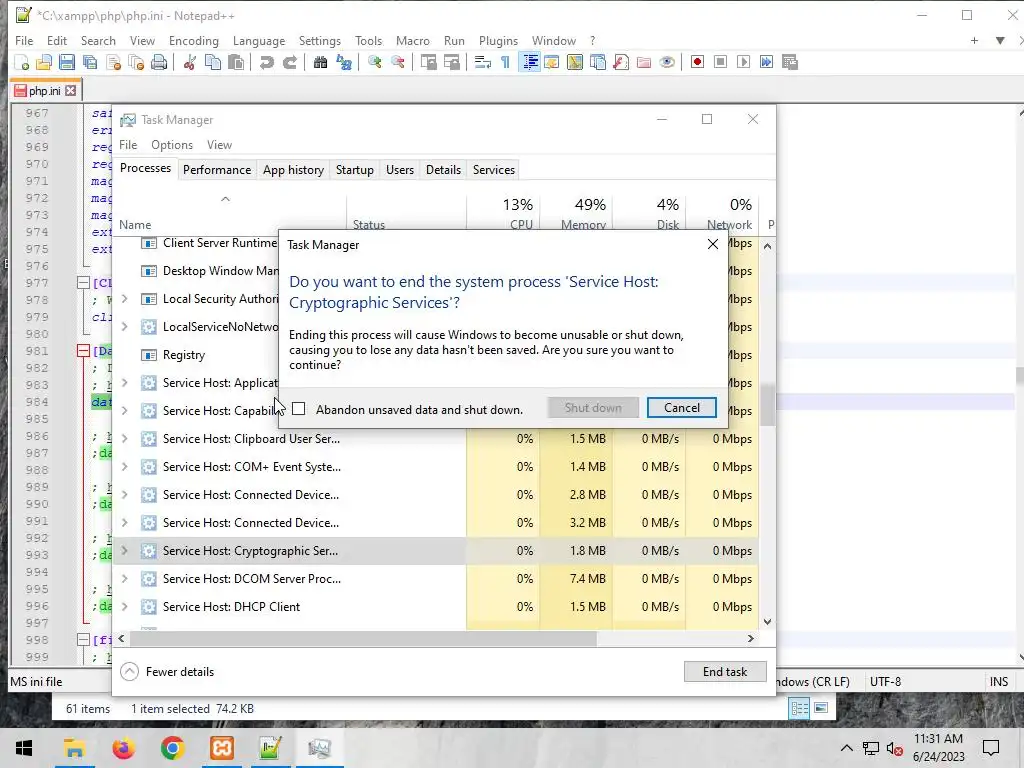Screen dimensions: 1024x768
Task: Open Firefox from the taskbar
Action: tap(123, 748)
